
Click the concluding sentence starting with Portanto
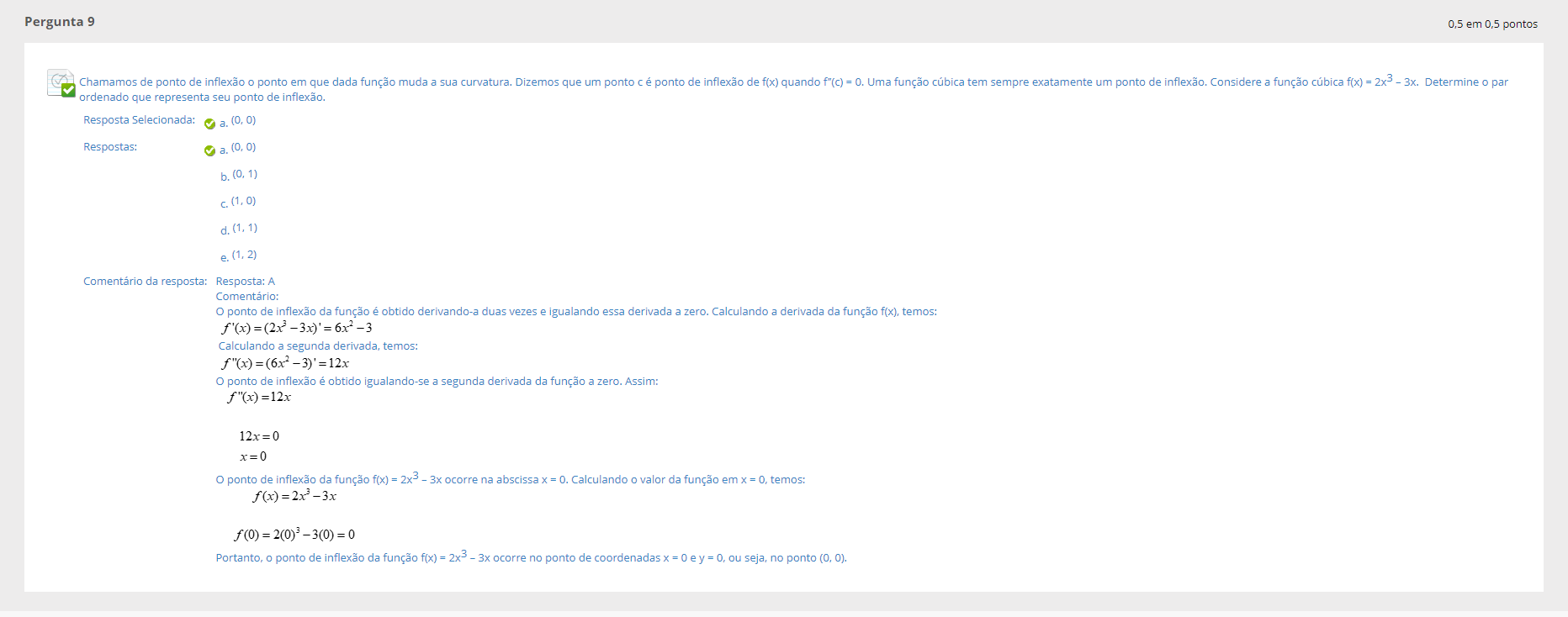(x=531, y=557)
